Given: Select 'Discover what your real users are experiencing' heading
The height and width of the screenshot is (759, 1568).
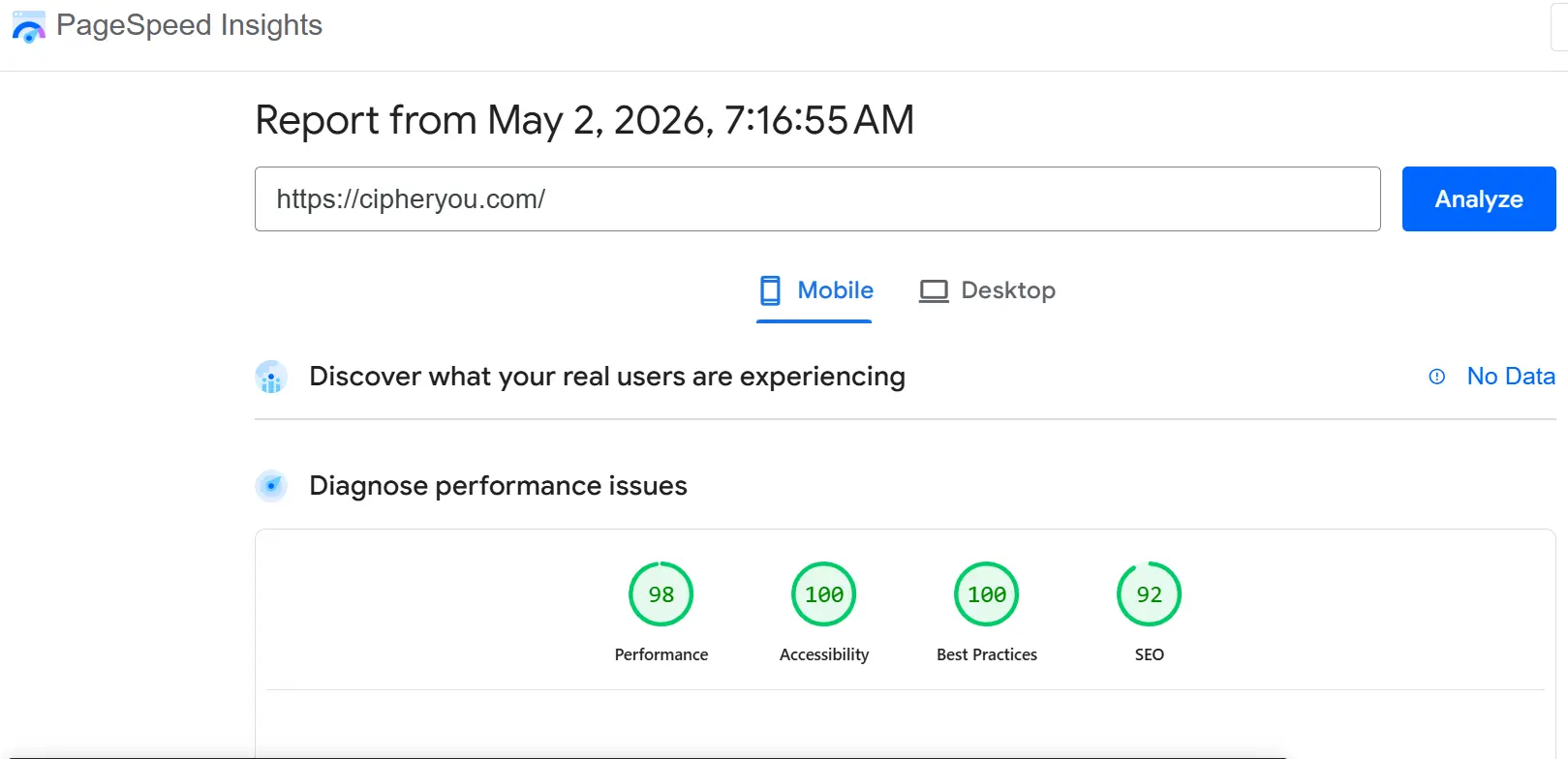Looking at the screenshot, I should tap(607, 377).
